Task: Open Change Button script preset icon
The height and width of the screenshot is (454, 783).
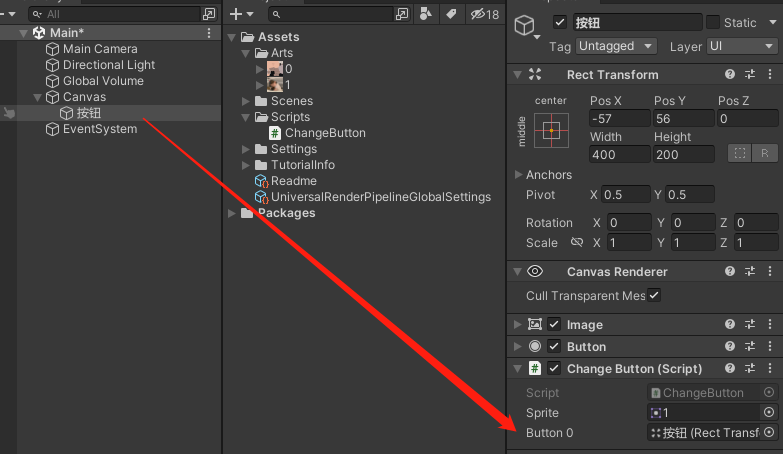Action: point(750,368)
